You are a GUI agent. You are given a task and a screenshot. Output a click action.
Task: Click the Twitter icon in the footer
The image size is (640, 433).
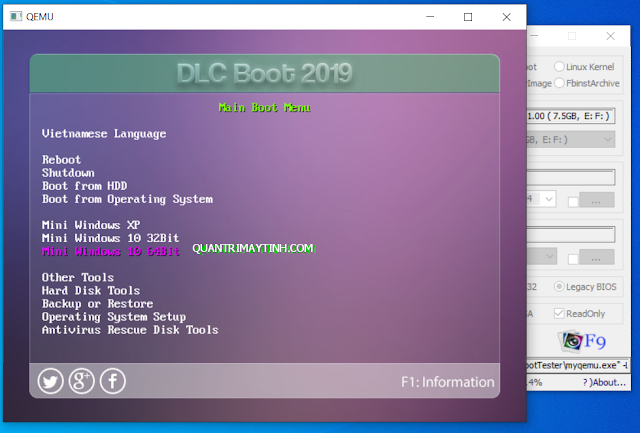[x=51, y=380]
